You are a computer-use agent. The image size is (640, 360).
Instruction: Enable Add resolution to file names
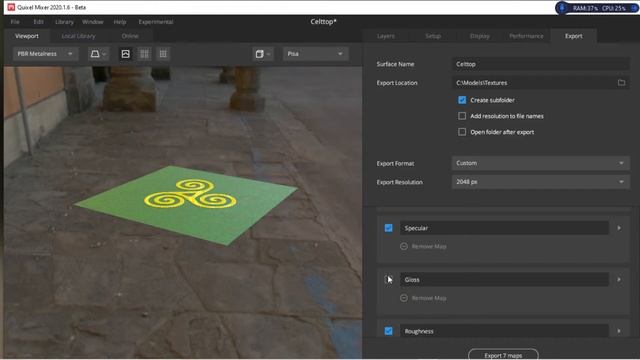462,116
